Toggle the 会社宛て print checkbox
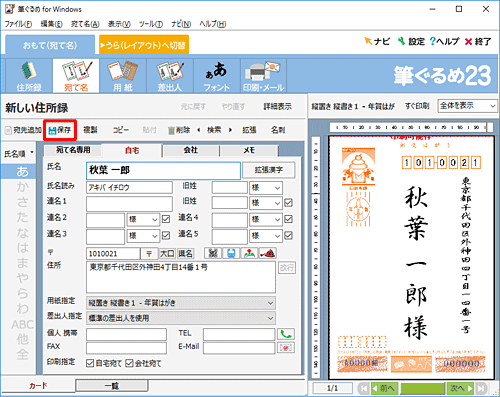 [x=129, y=363]
